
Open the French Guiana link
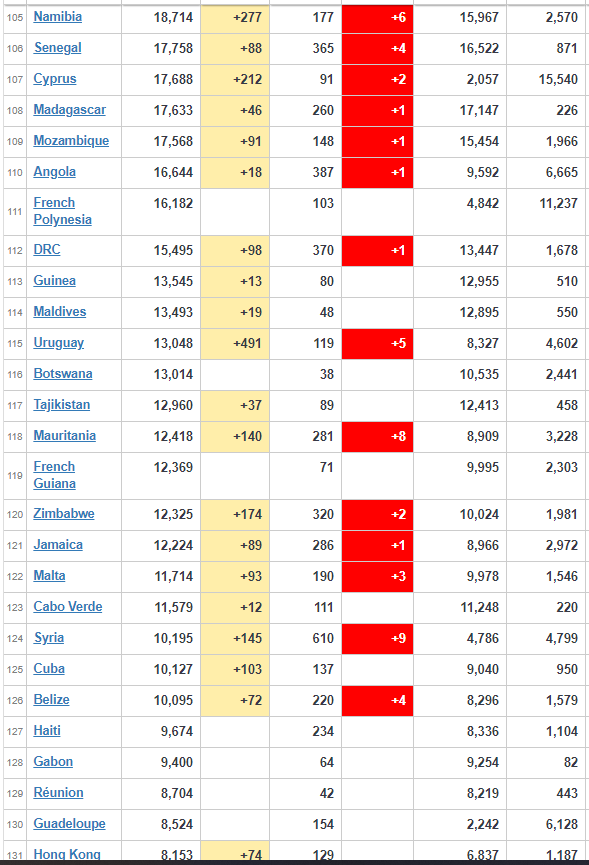(55, 475)
